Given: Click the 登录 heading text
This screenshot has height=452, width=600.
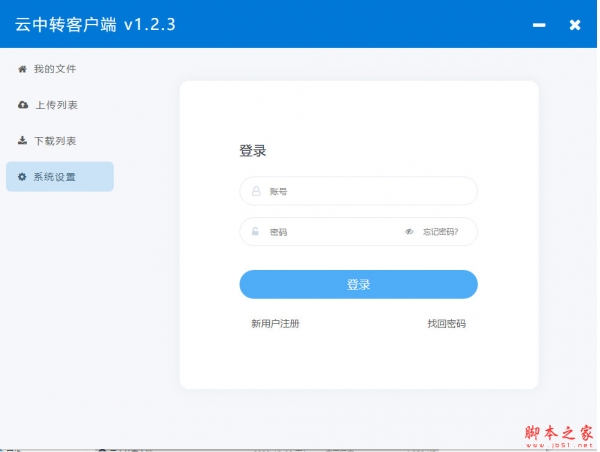Looking at the screenshot, I should click(253, 151).
